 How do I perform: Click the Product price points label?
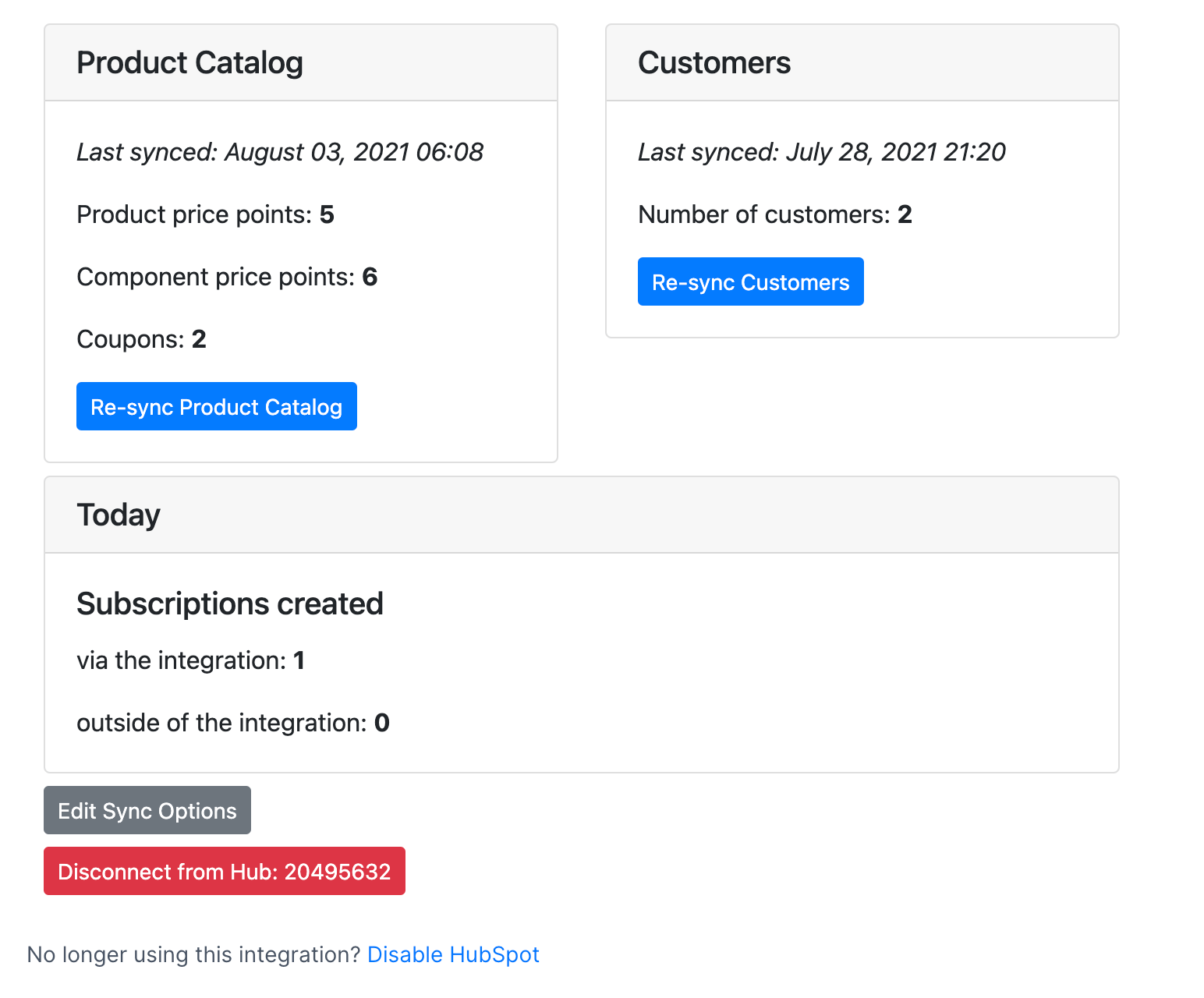[193, 214]
